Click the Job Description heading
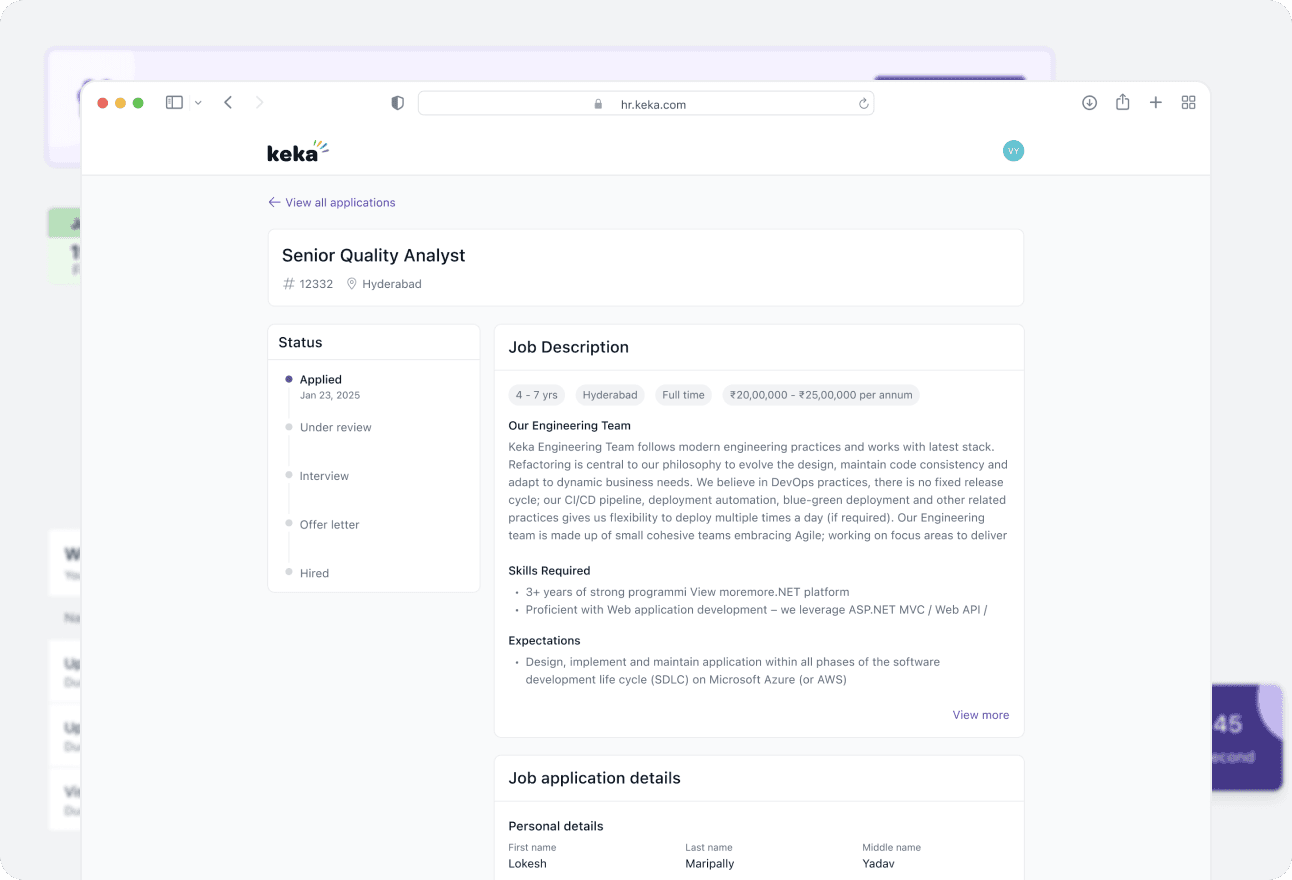The height and width of the screenshot is (880, 1292). pyautogui.click(x=568, y=347)
